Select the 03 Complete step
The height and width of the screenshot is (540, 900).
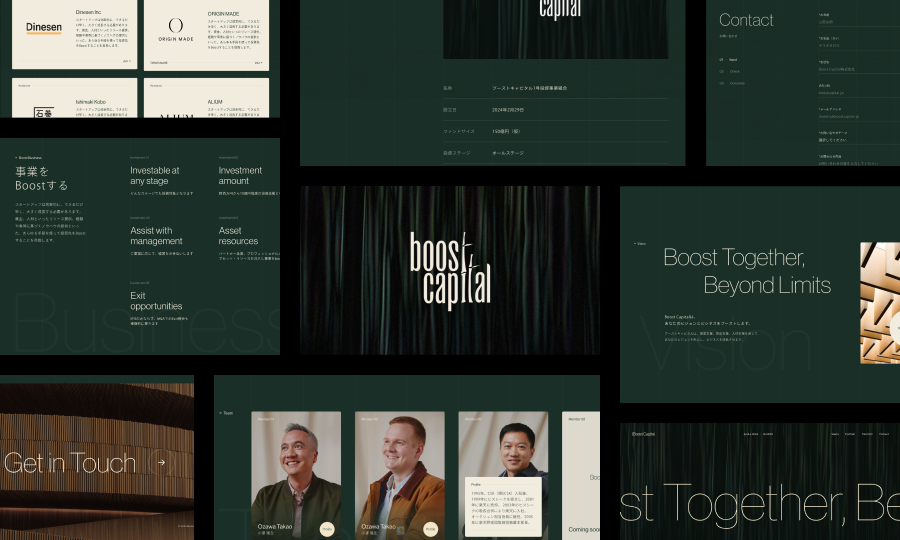pos(732,83)
